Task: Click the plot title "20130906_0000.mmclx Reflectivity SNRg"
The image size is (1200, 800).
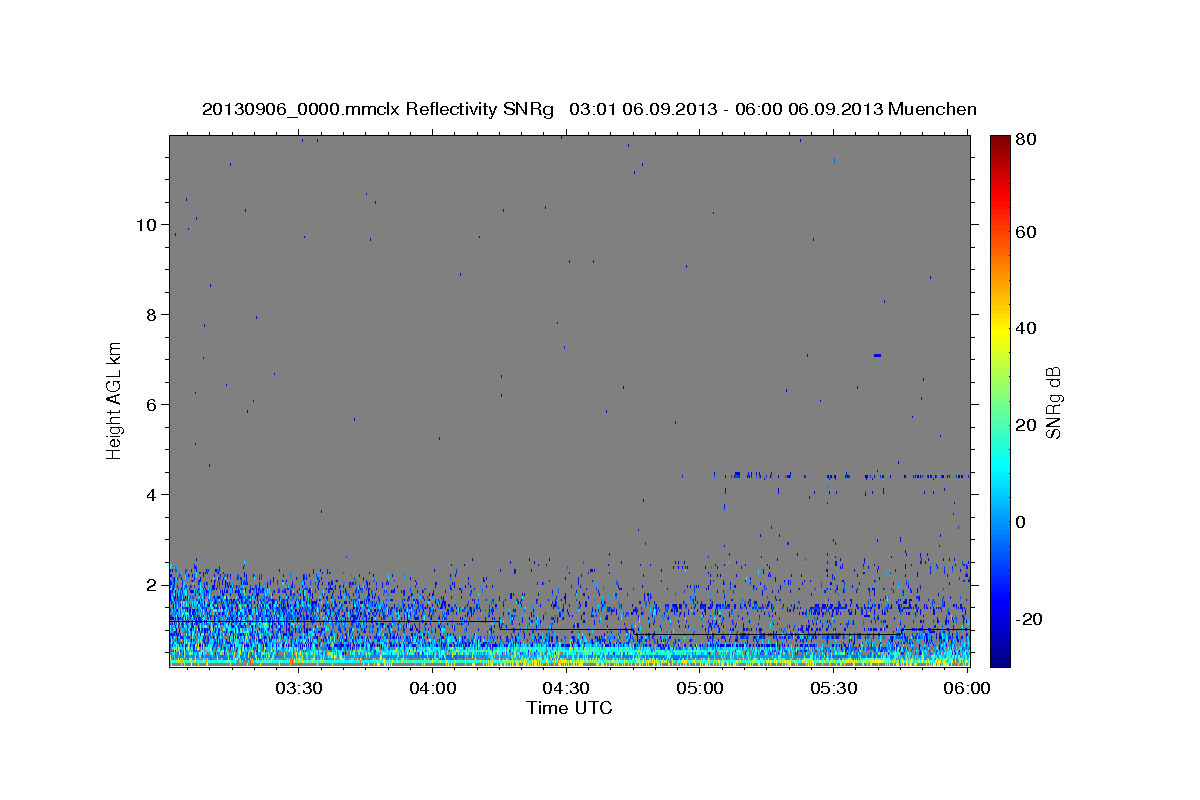Action: coord(377,110)
